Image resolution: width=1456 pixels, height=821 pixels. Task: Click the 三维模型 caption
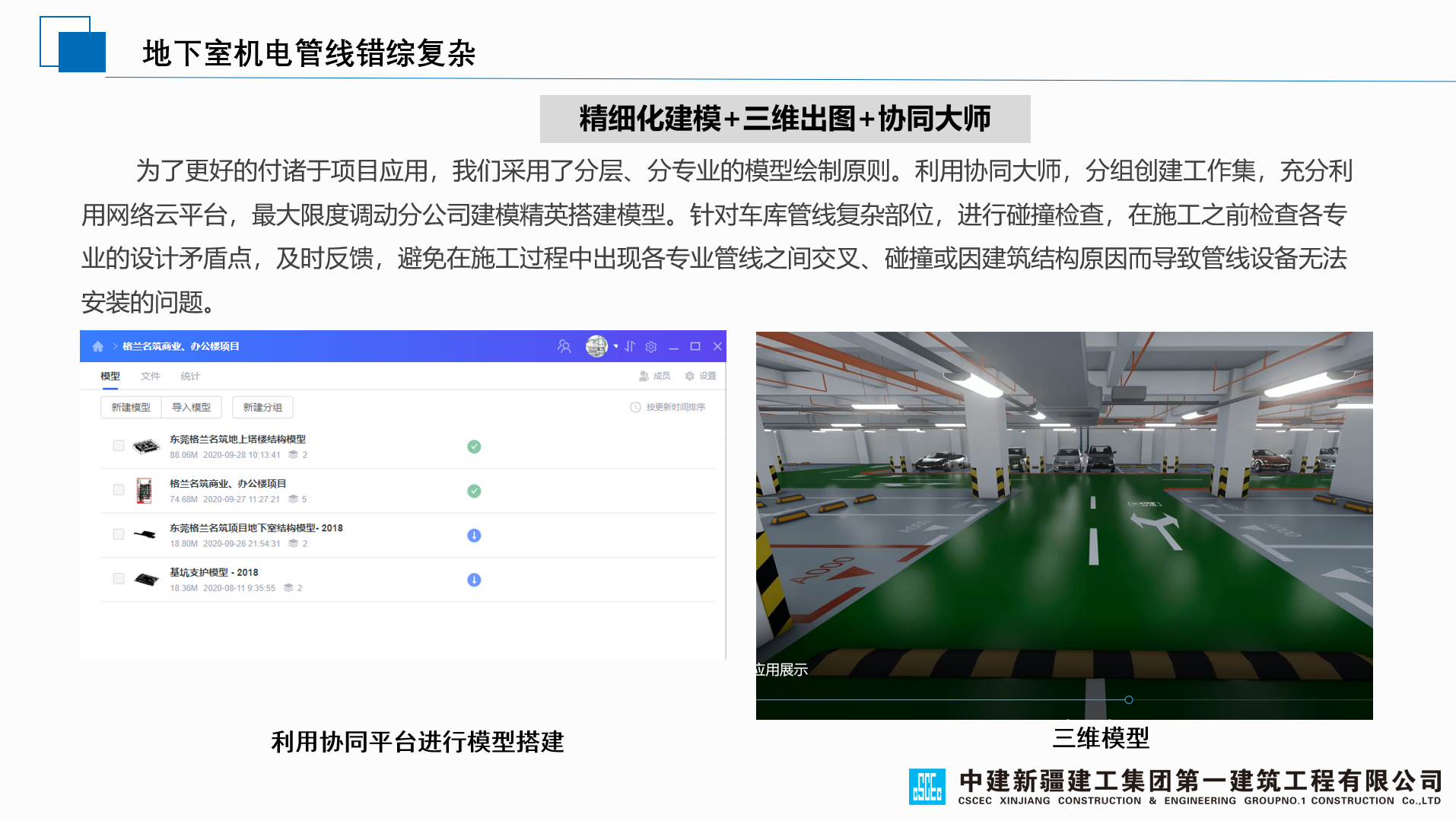click(1101, 737)
